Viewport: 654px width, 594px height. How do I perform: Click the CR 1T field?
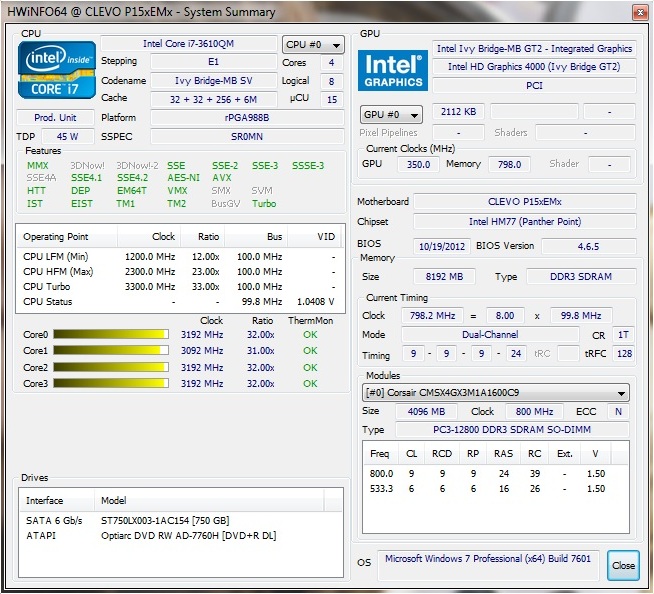pyautogui.click(x=623, y=335)
